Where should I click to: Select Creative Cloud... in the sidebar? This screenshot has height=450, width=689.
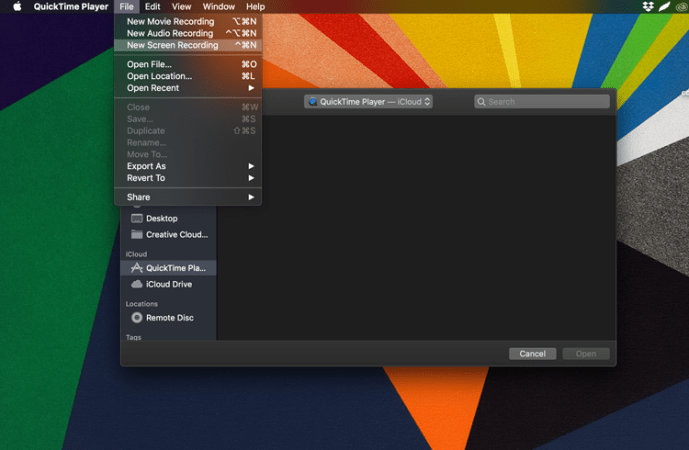point(168,235)
